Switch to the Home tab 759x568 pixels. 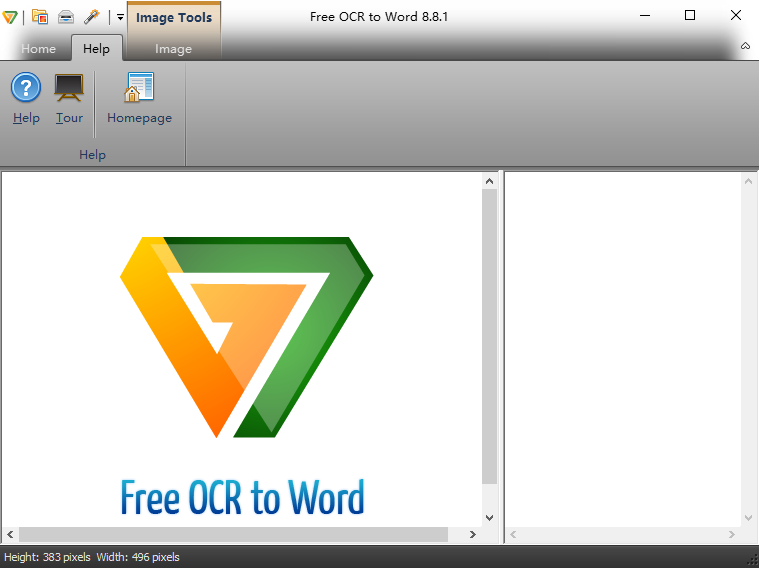[x=38, y=49]
